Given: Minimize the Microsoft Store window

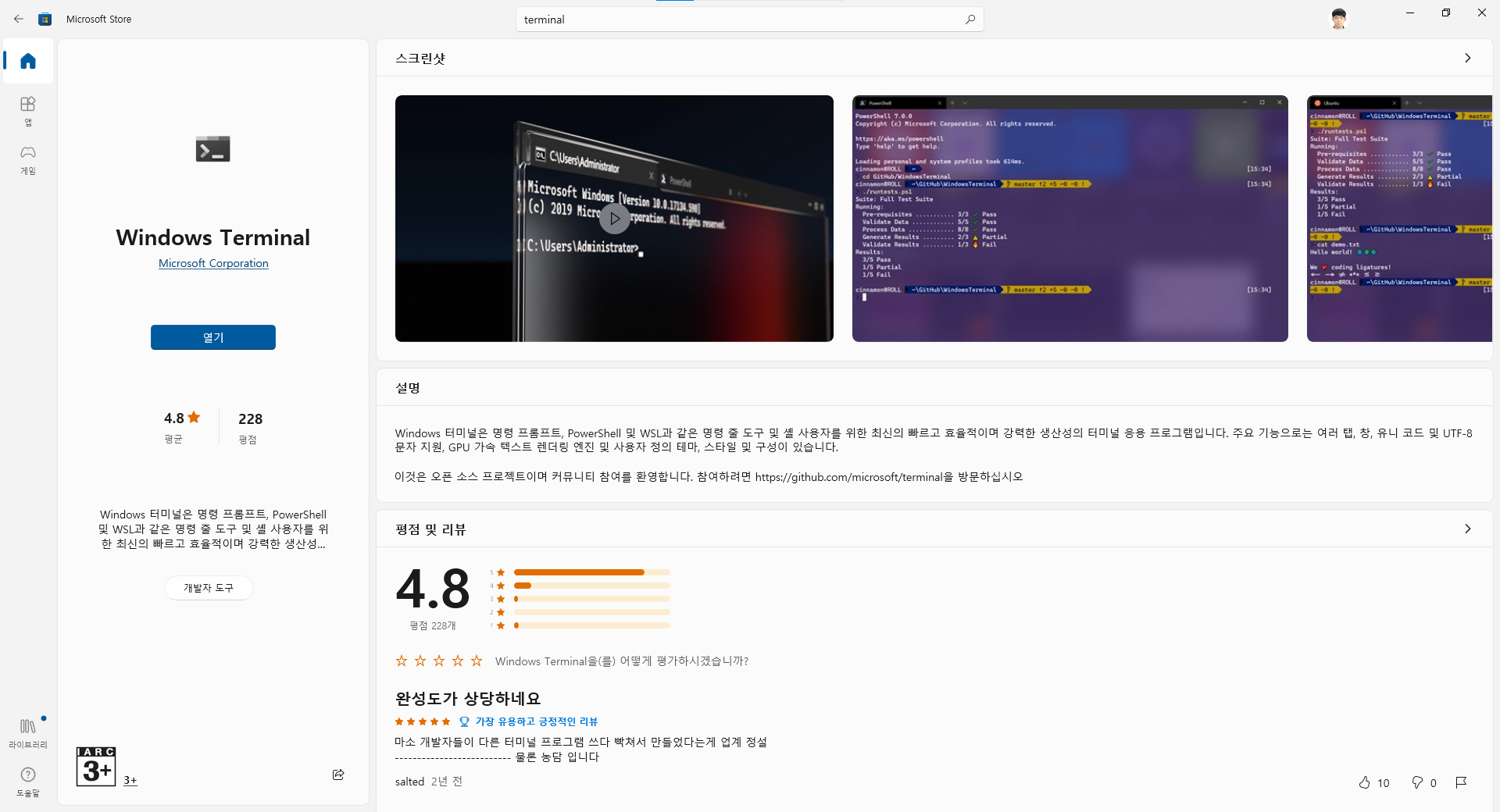Looking at the screenshot, I should tap(1410, 12).
